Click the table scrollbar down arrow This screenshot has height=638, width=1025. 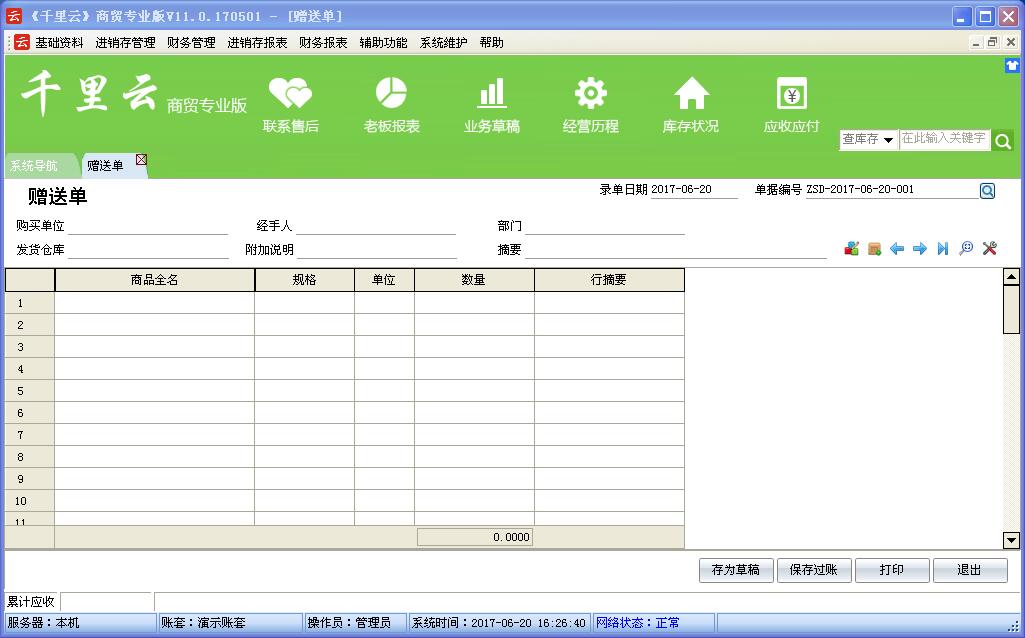(1011, 540)
